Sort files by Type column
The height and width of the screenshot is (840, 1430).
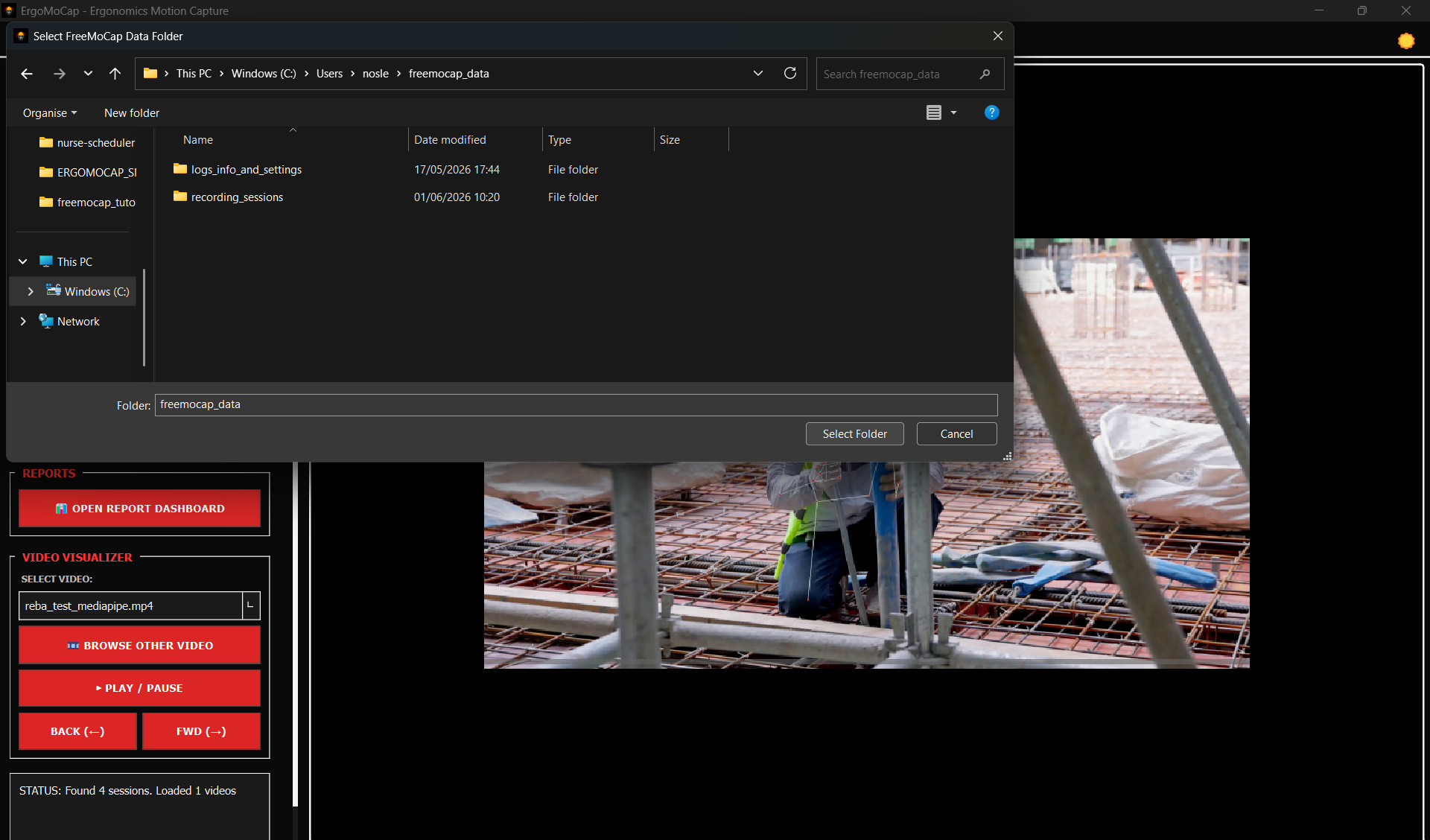[x=559, y=140]
